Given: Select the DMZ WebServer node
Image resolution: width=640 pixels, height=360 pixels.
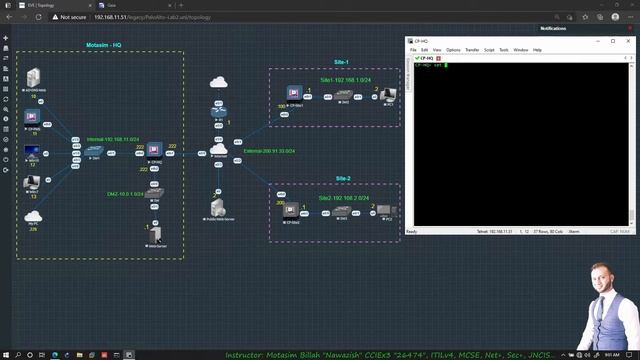Looking at the screenshot, I should tap(155, 235).
